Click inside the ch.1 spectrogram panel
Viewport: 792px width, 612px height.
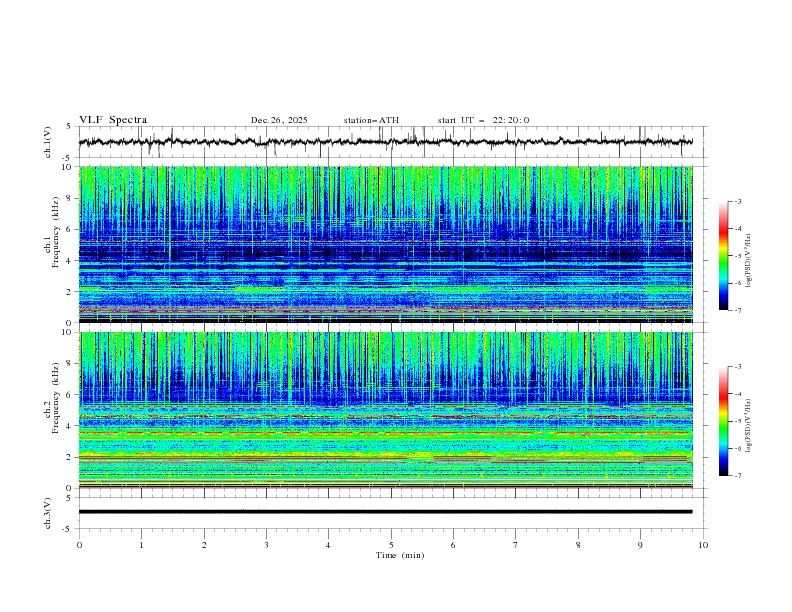[385, 244]
